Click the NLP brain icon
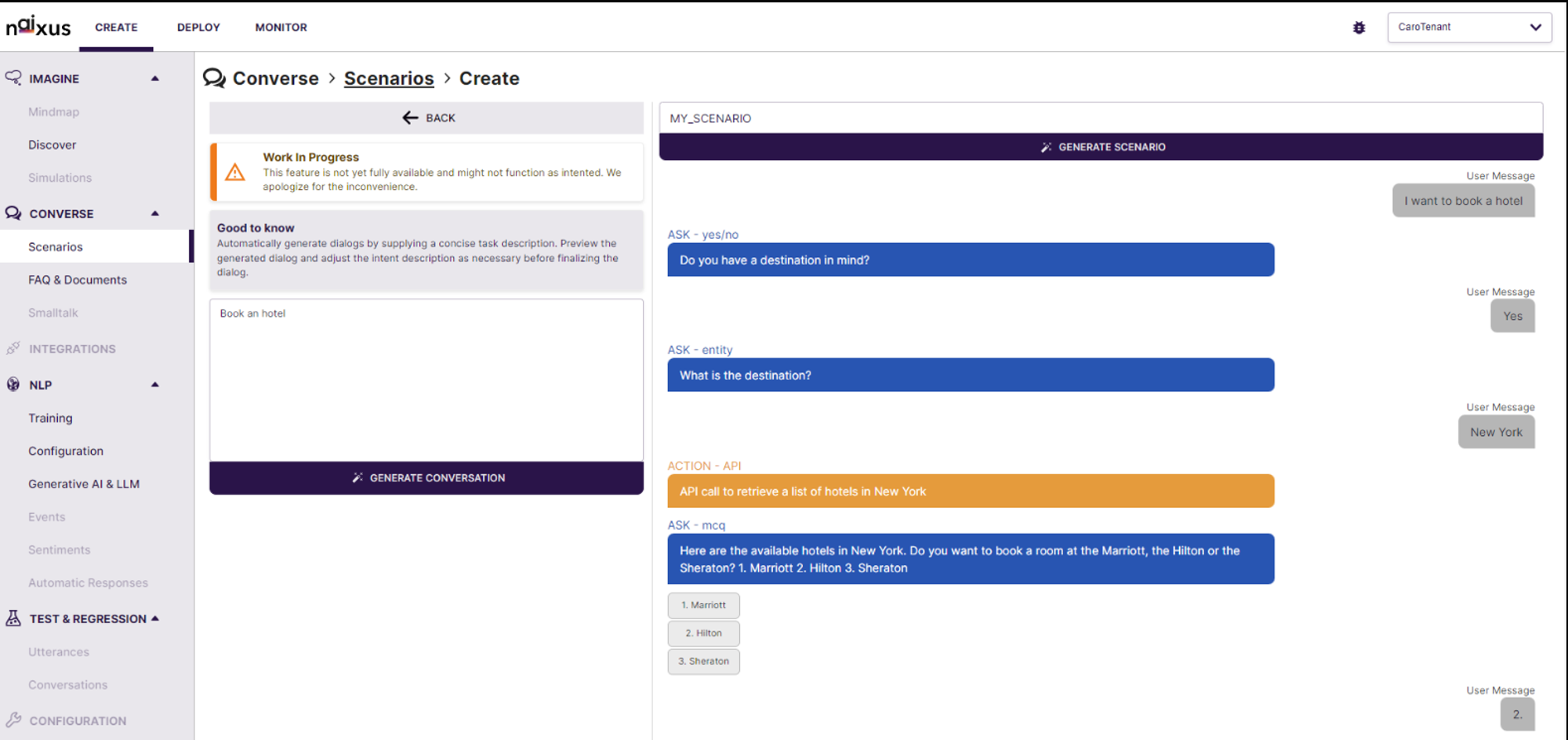Screen dimensions: 1568x740 pos(13,384)
